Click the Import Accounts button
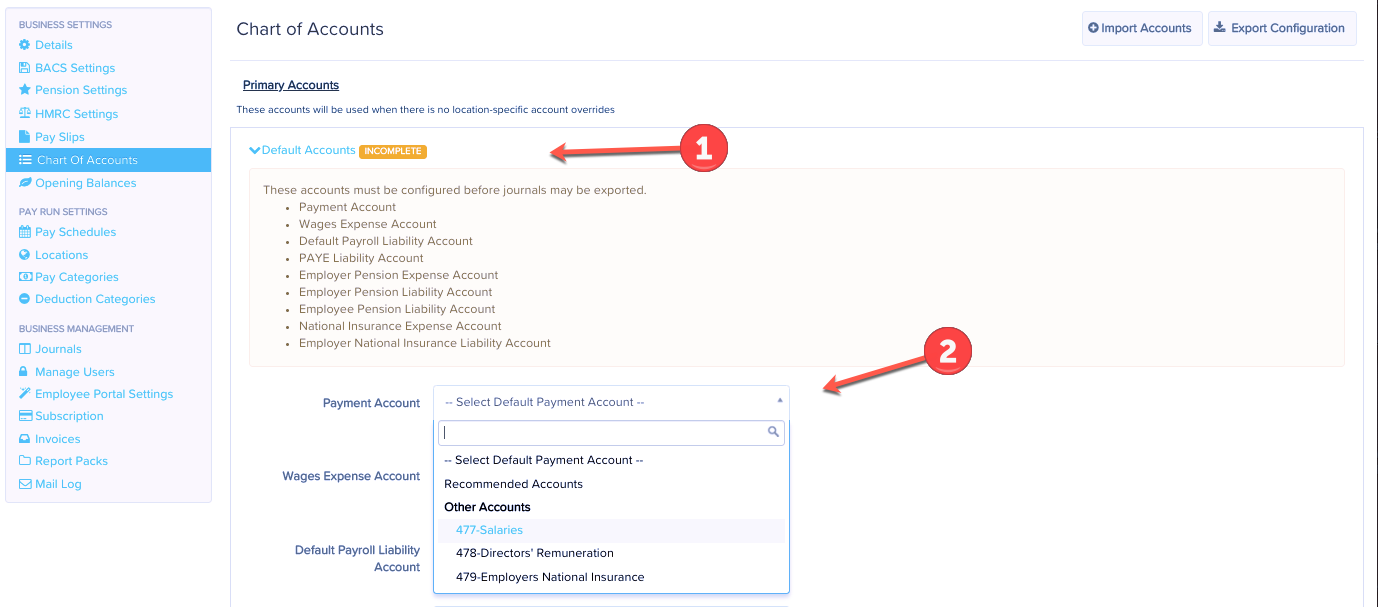The image size is (1378, 607). 1141,28
